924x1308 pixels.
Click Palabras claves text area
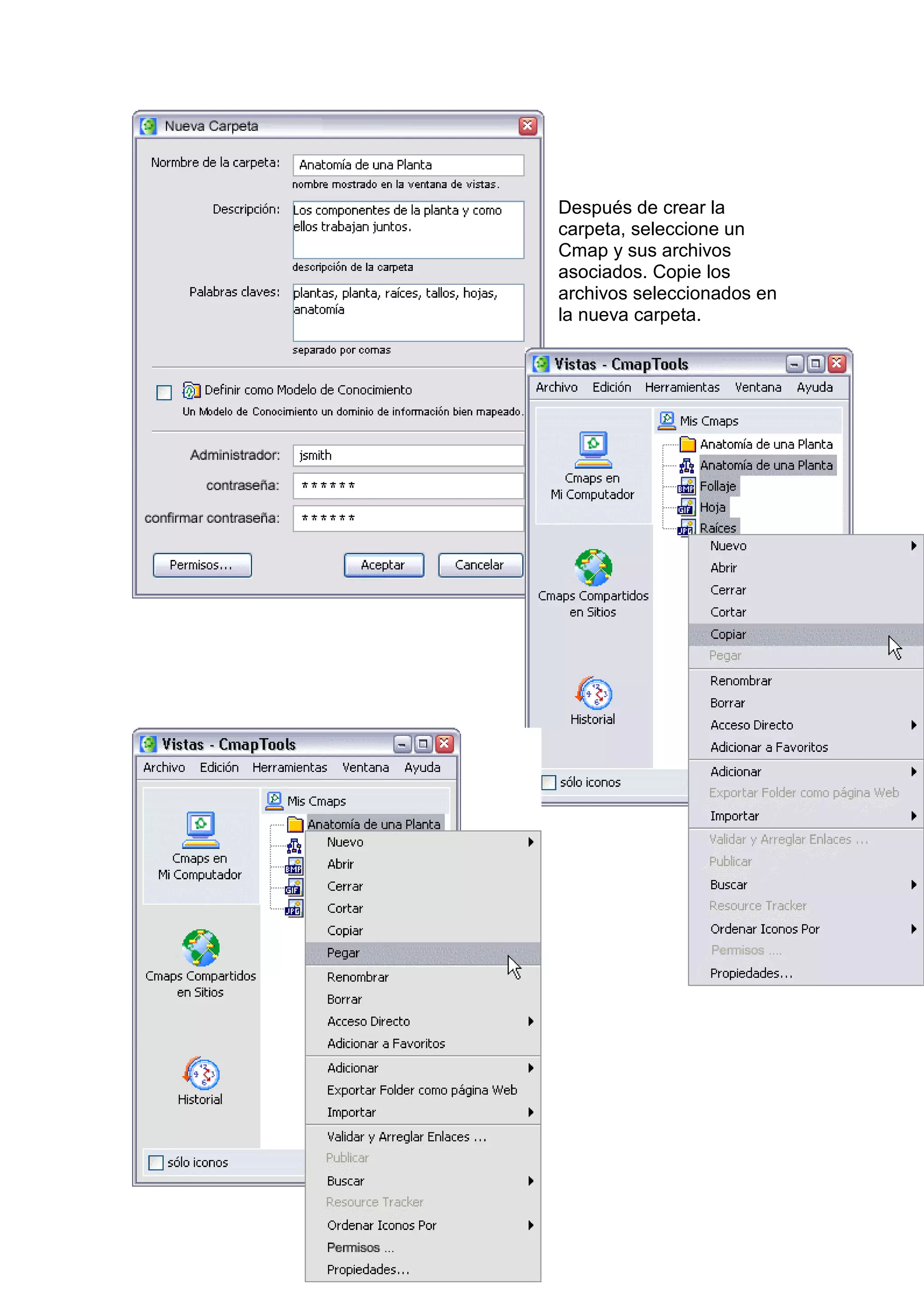(x=408, y=313)
